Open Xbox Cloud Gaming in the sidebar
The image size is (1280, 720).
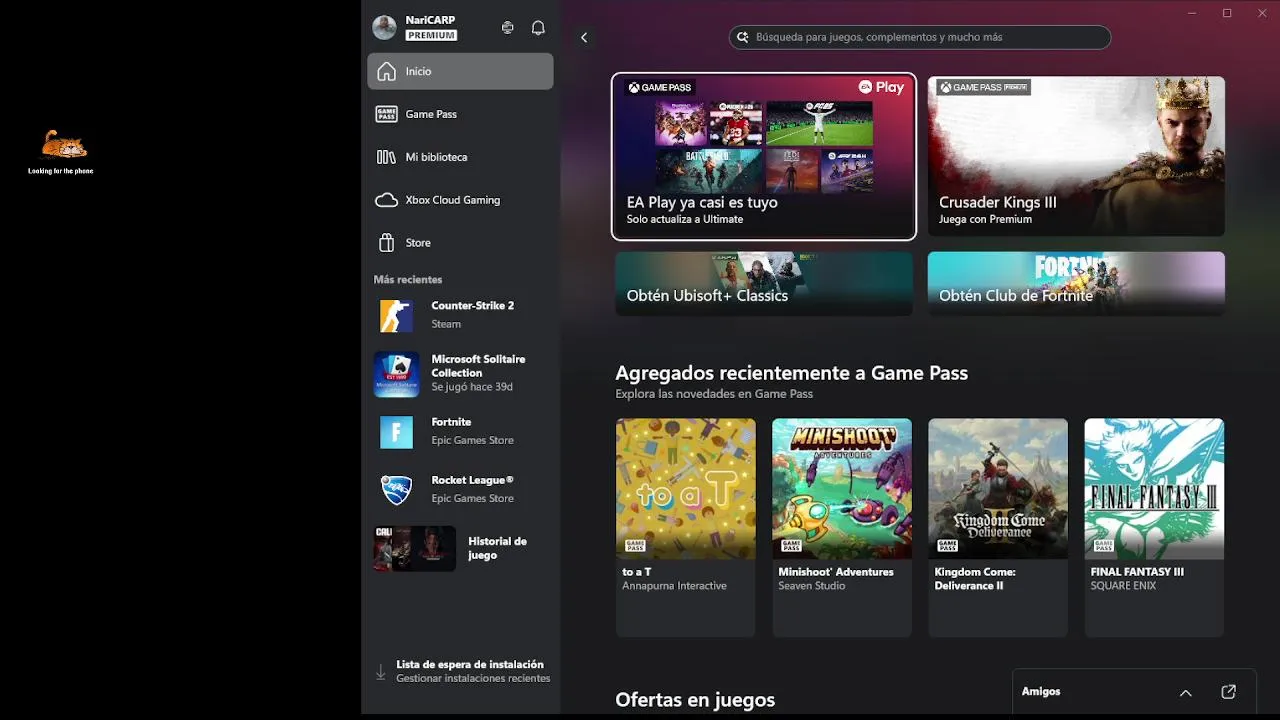(x=460, y=200)
